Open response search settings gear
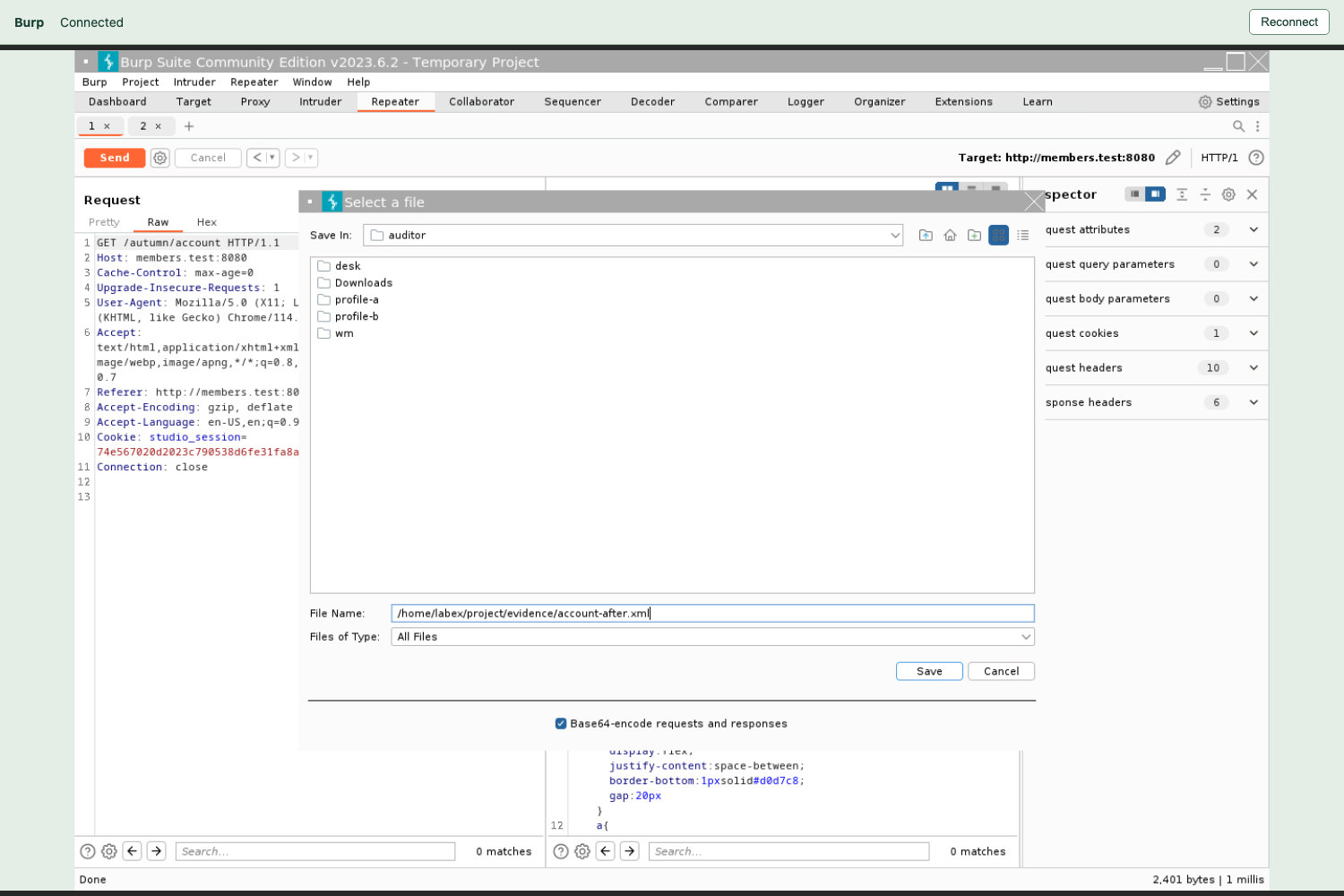Screen dimensions: 1344x896 (582, 851)
